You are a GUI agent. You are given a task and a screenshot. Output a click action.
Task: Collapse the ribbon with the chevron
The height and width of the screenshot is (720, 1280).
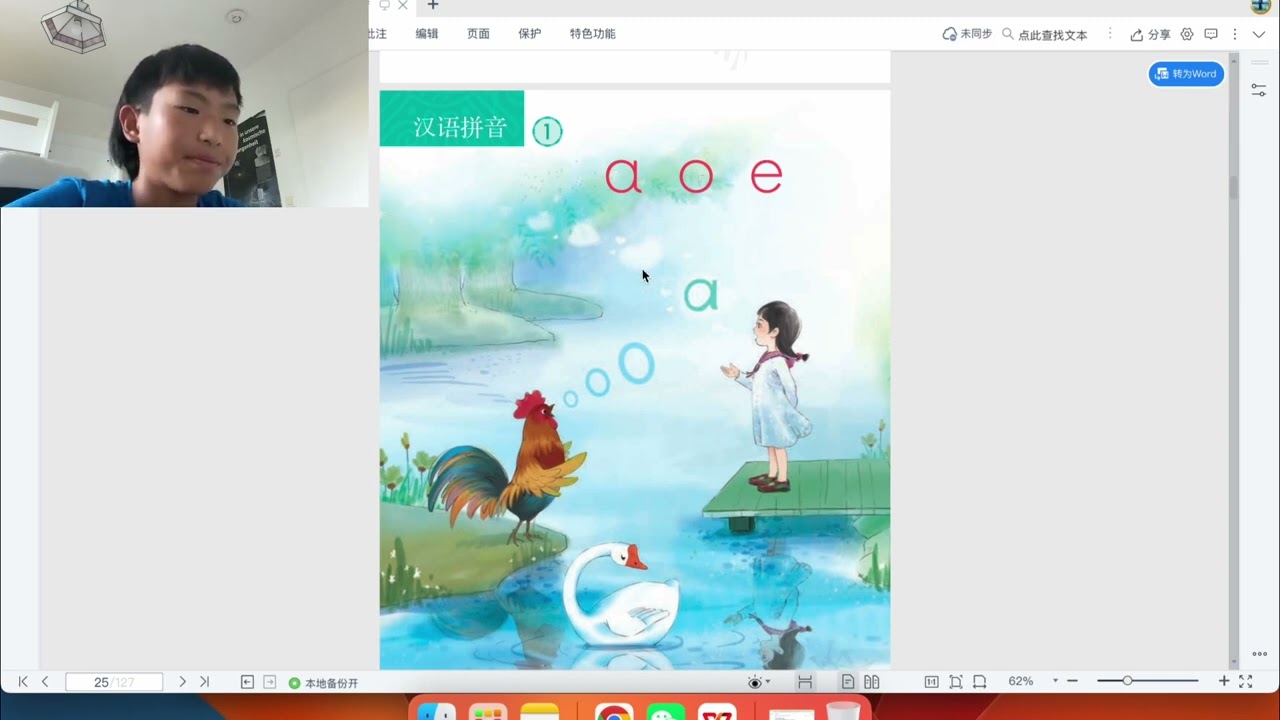tap(1259, 34)
